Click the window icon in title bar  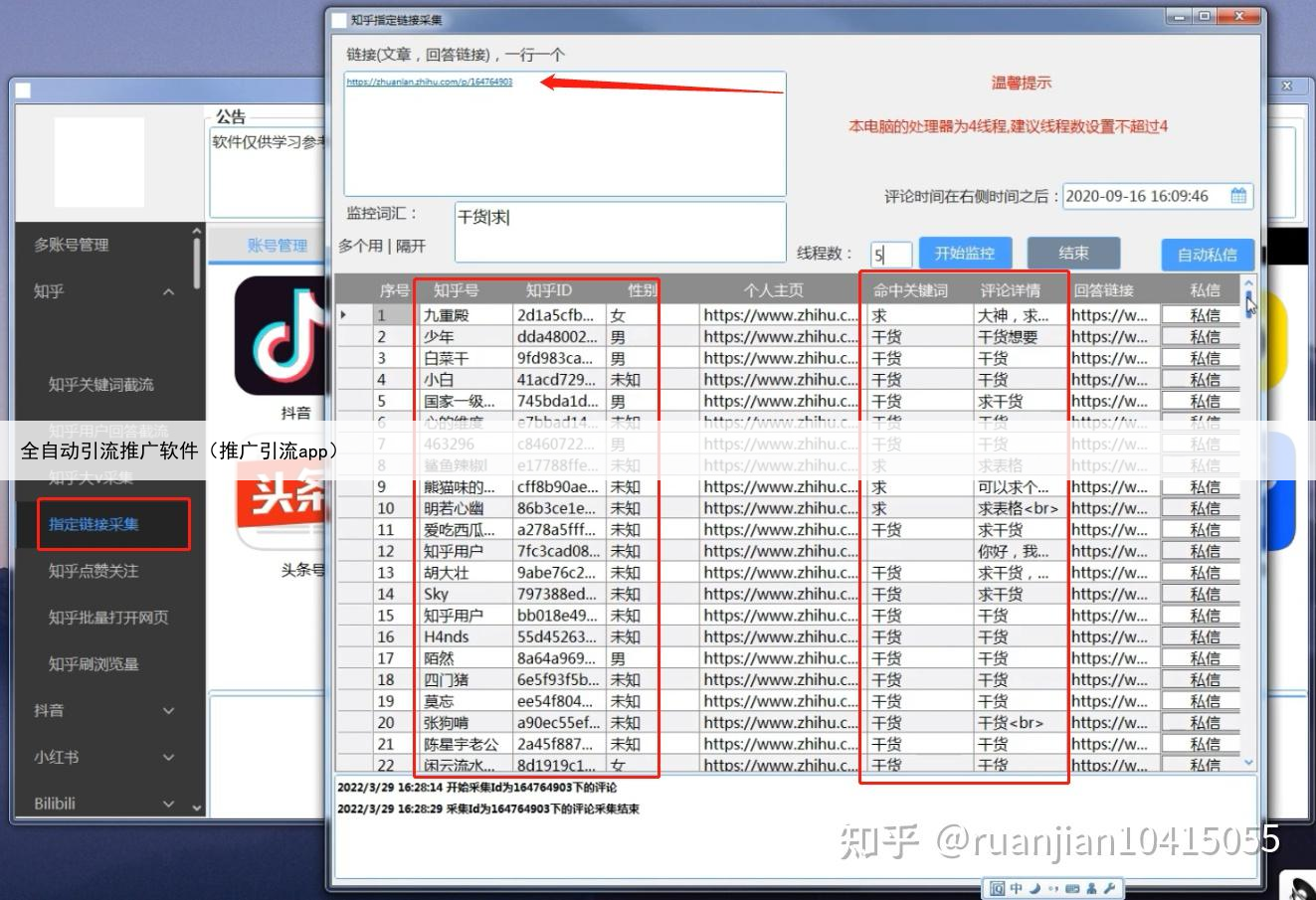[340, 20]
